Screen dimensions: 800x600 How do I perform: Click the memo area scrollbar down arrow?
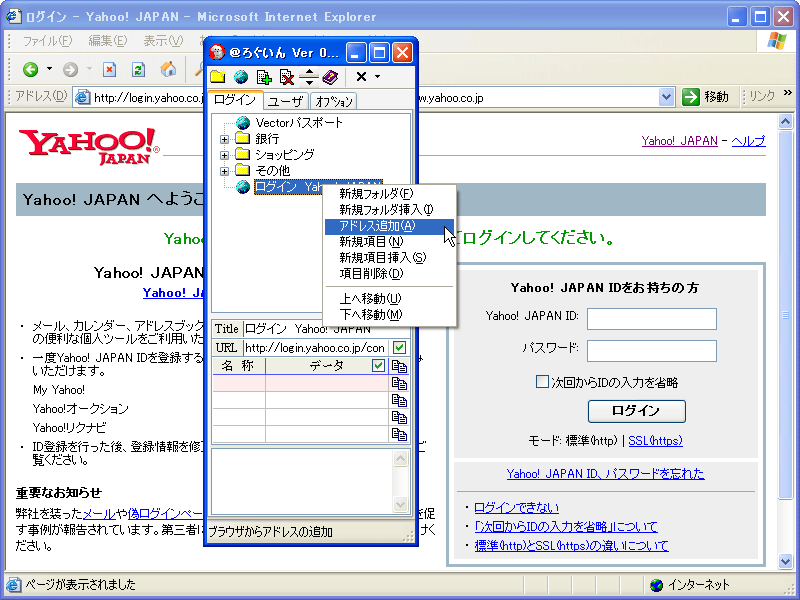click(401, 505)
